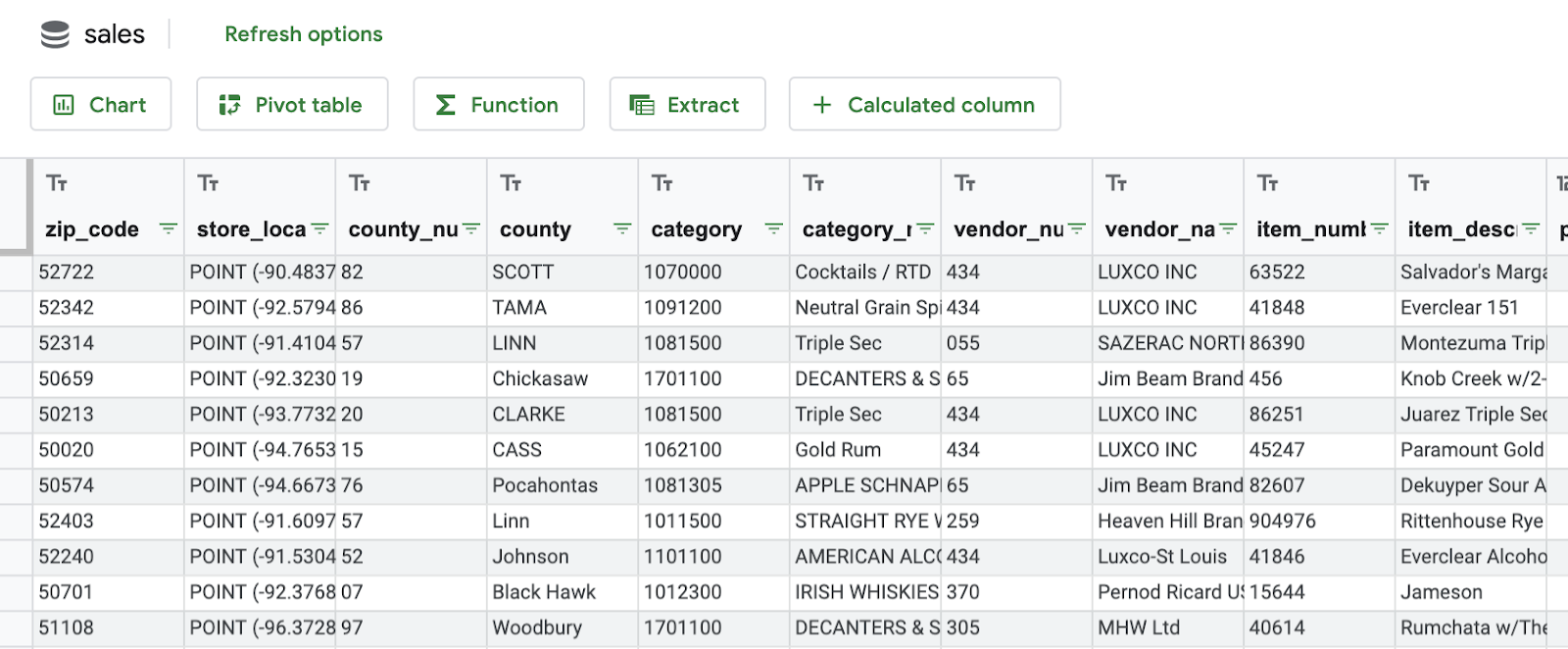The image size is (1568, 649).
Task: Click the text type icon above vendor_na column
Action: tap(1116, 183)
